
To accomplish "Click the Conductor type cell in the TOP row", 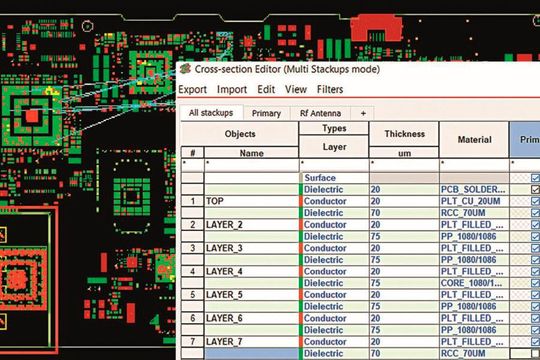I will 334,201.
